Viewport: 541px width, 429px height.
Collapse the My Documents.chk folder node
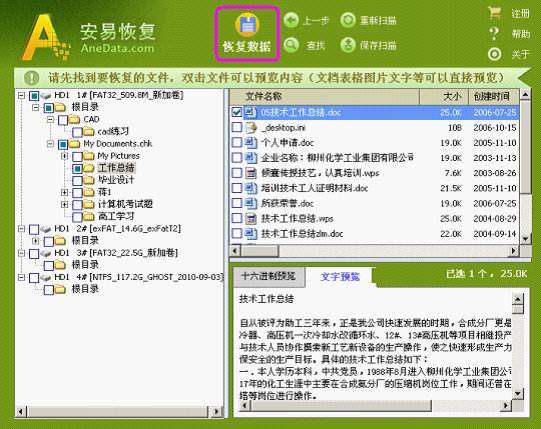click(50, 144)
